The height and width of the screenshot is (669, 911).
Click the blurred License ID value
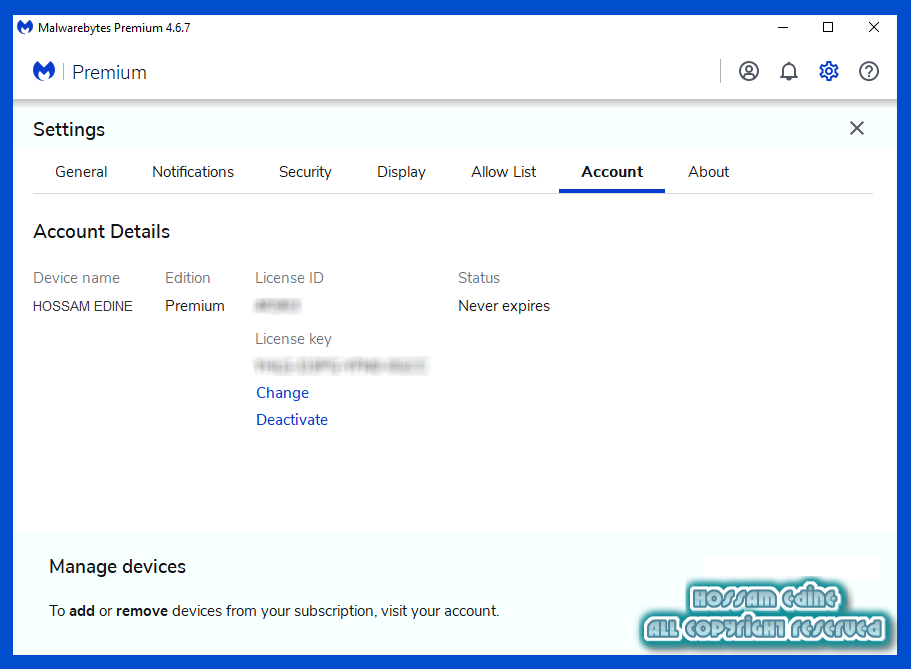tap(278, 306)
